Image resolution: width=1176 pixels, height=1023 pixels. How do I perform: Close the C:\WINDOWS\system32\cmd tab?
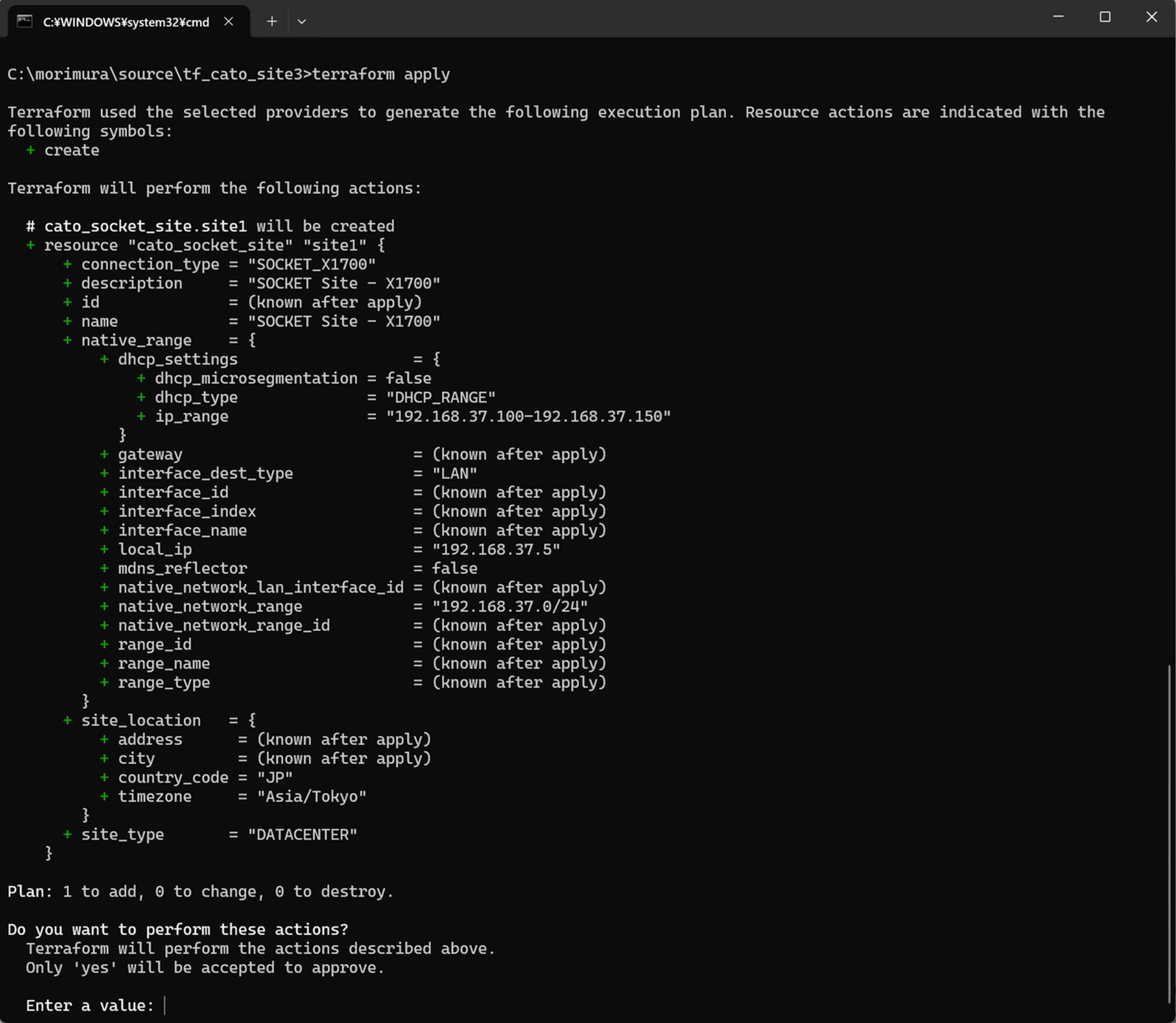pos(229,21)
